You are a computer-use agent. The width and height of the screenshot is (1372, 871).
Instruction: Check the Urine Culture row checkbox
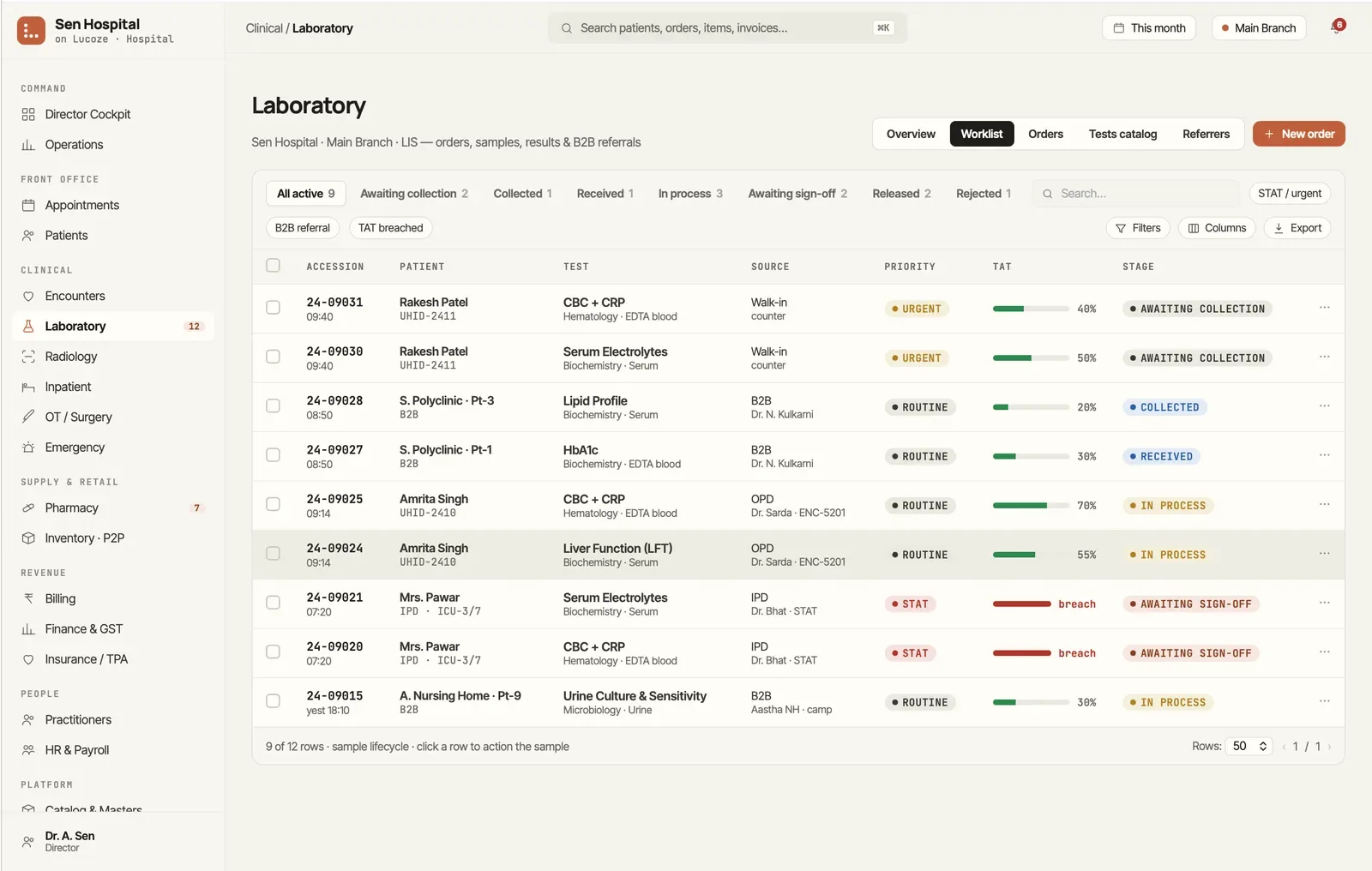(x=273, y=701)
